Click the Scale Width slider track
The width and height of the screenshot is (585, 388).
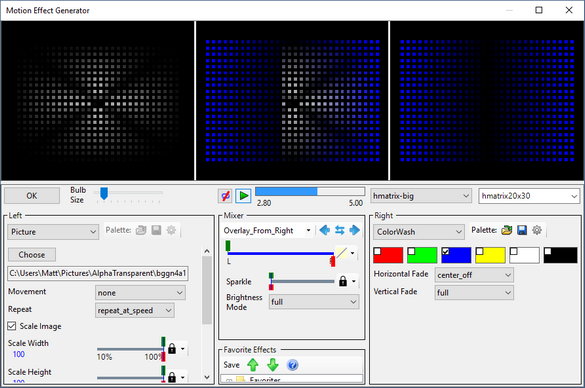130,349
